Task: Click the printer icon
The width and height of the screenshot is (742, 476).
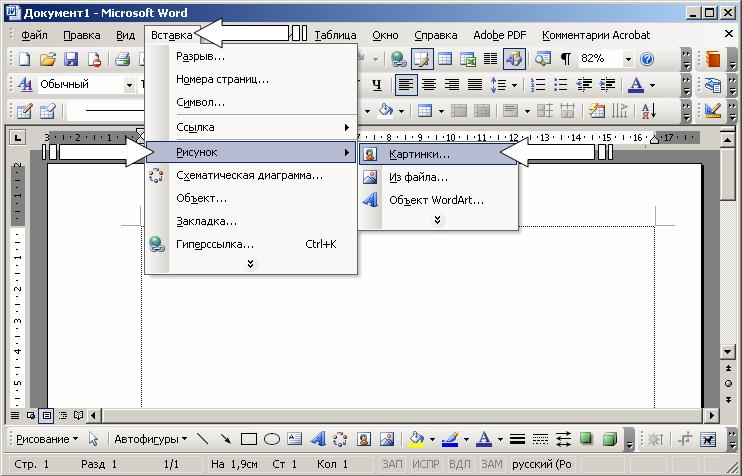Action: pyautogui.click(x=122, y=59)
